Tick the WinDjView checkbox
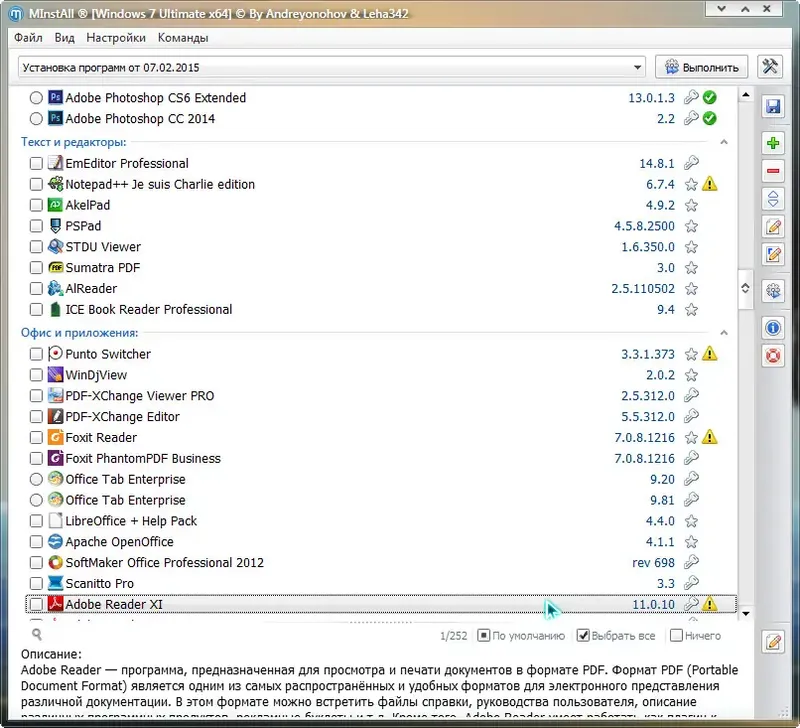This screenshot has height=728, width=800. [36, 374]
